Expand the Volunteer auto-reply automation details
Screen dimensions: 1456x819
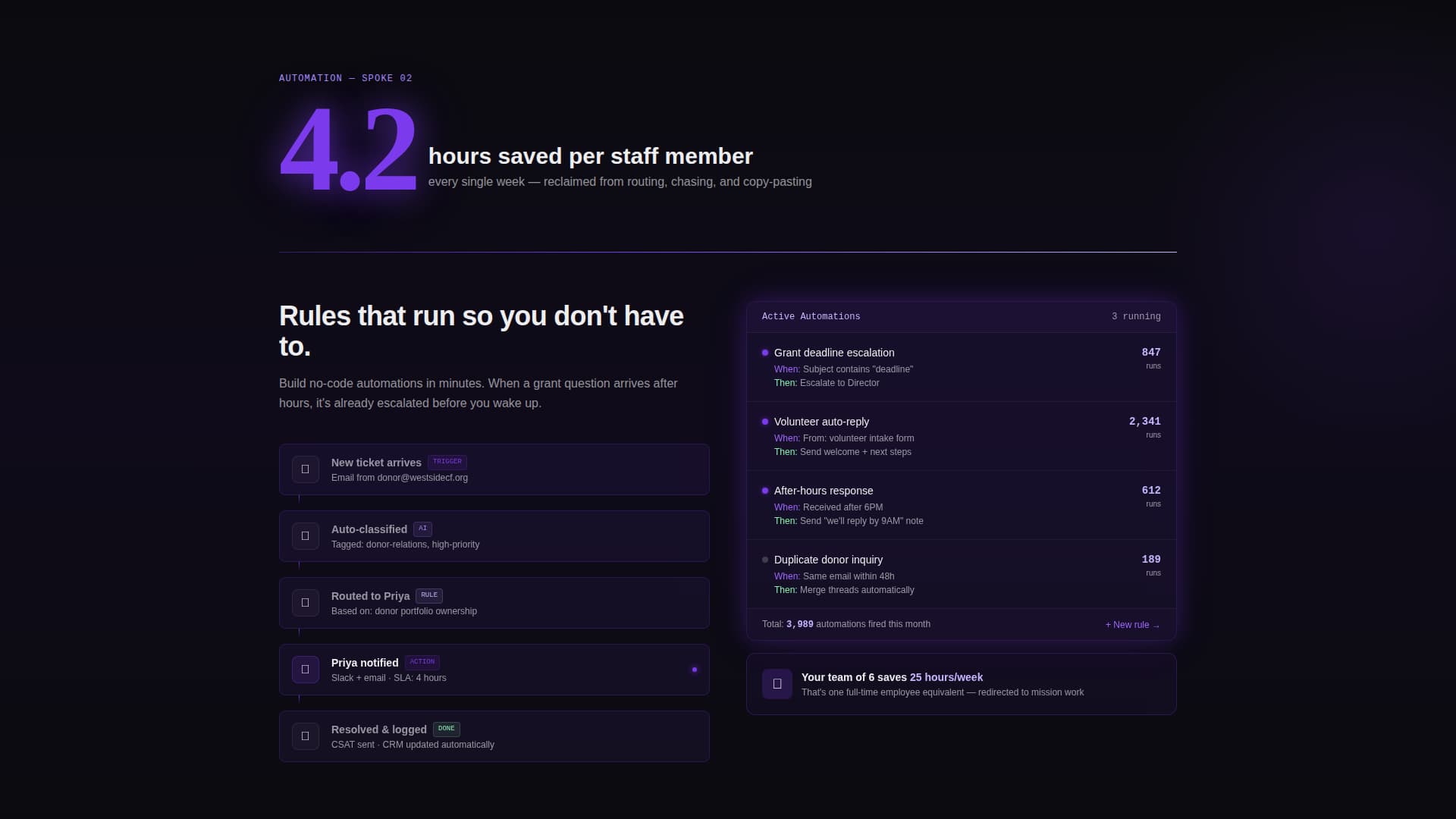coord(821,422)
